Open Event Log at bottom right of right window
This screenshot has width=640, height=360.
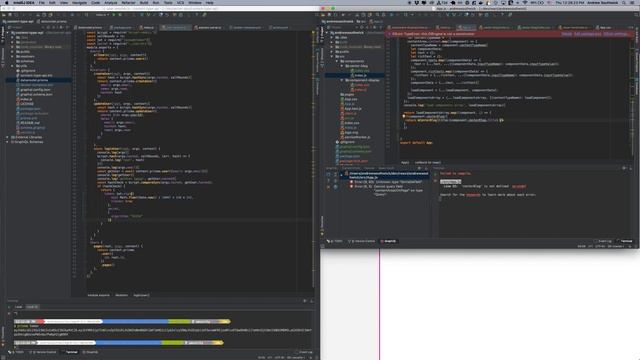coord(604,241)
